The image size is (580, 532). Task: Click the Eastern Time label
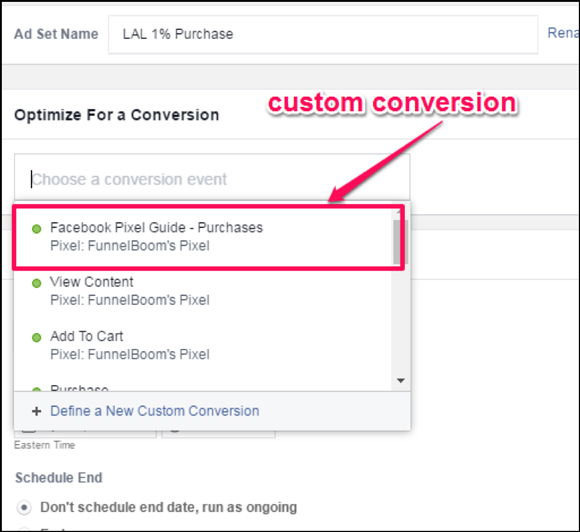point(44,445)
